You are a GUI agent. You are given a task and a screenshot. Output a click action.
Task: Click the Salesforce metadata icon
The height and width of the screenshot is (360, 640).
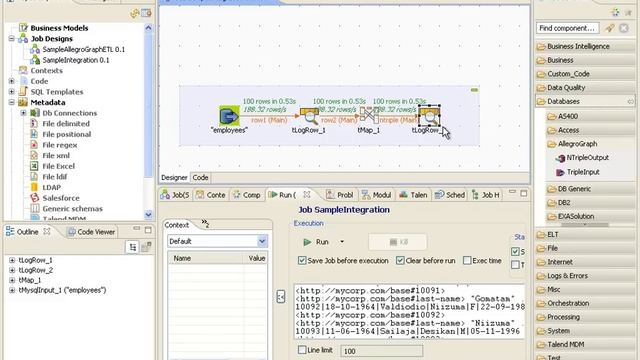tap(35, 198)
